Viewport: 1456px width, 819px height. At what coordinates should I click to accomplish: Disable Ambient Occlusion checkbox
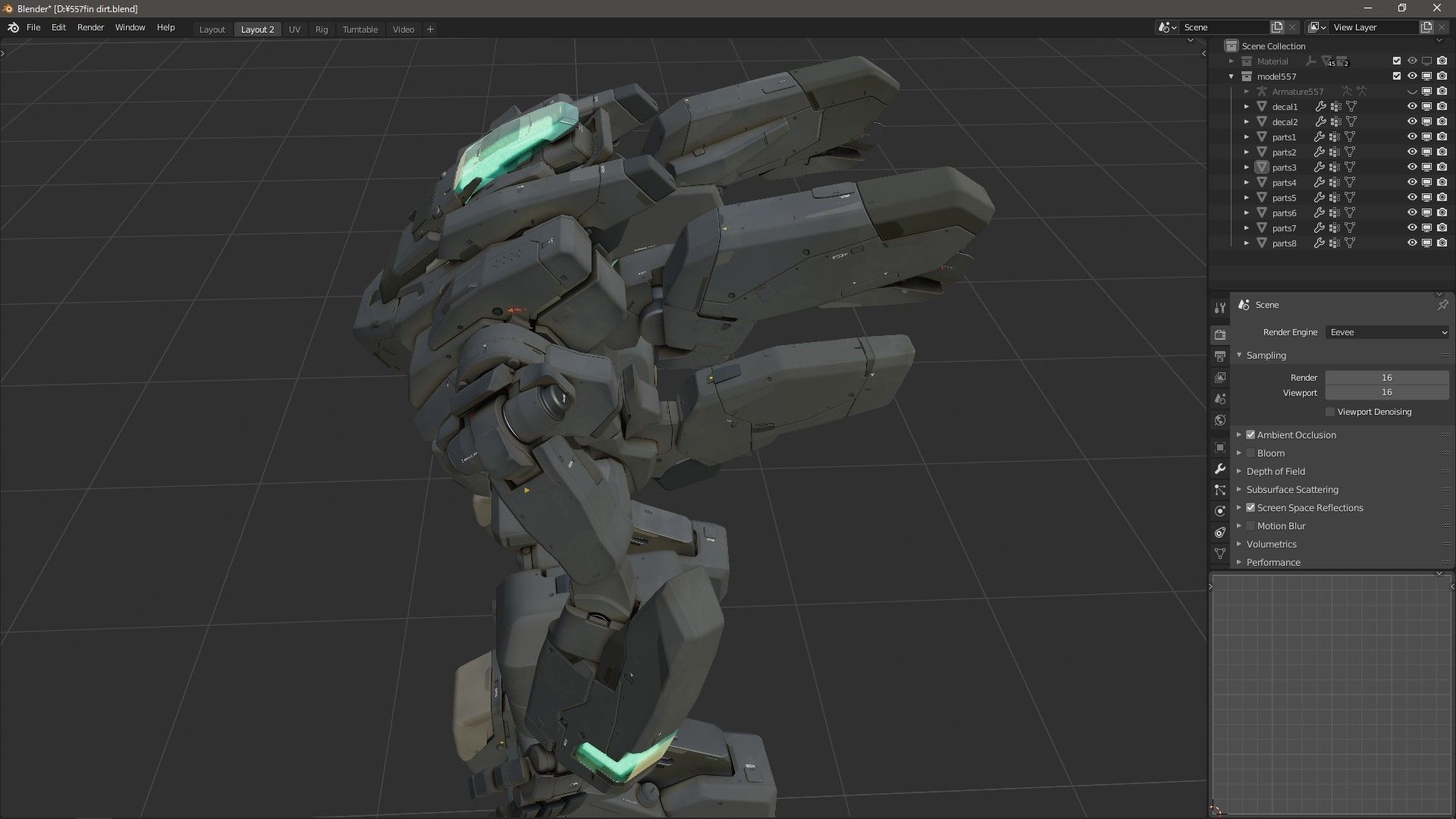tap(1250, 435)
